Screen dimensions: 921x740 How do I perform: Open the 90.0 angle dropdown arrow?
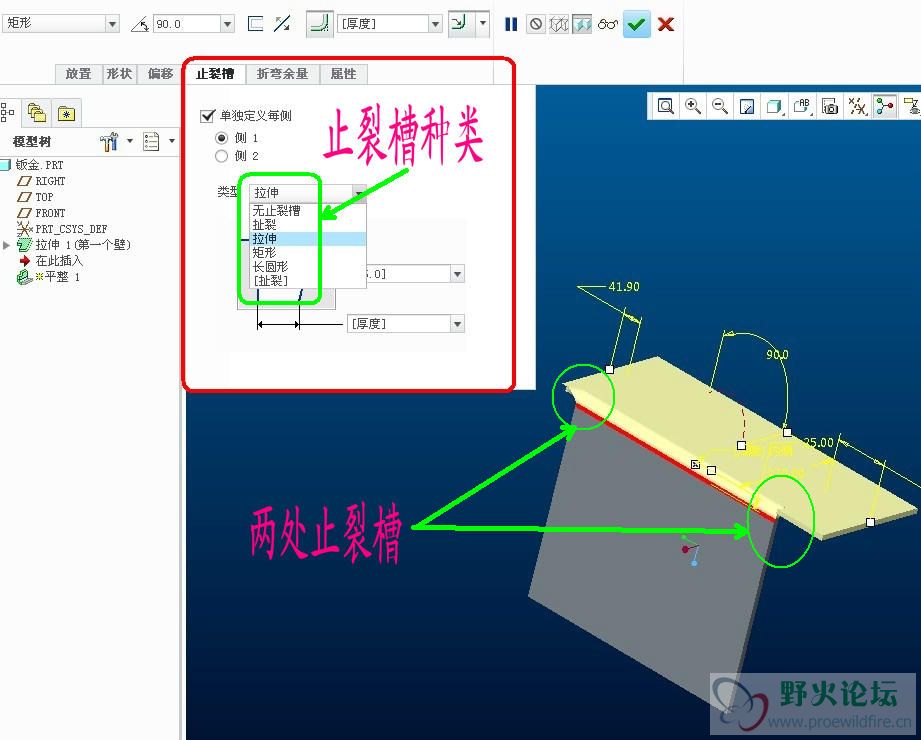[227, 24]
